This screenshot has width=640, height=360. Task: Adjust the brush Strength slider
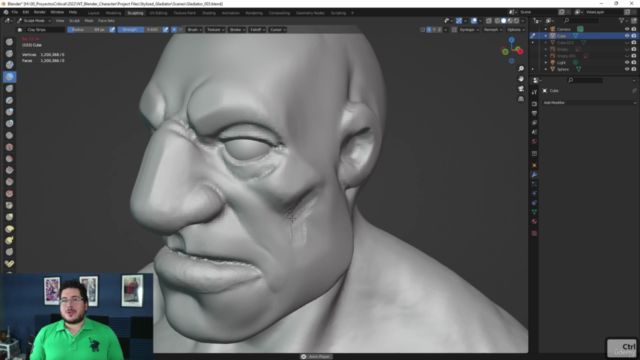[x=140, y=30]
